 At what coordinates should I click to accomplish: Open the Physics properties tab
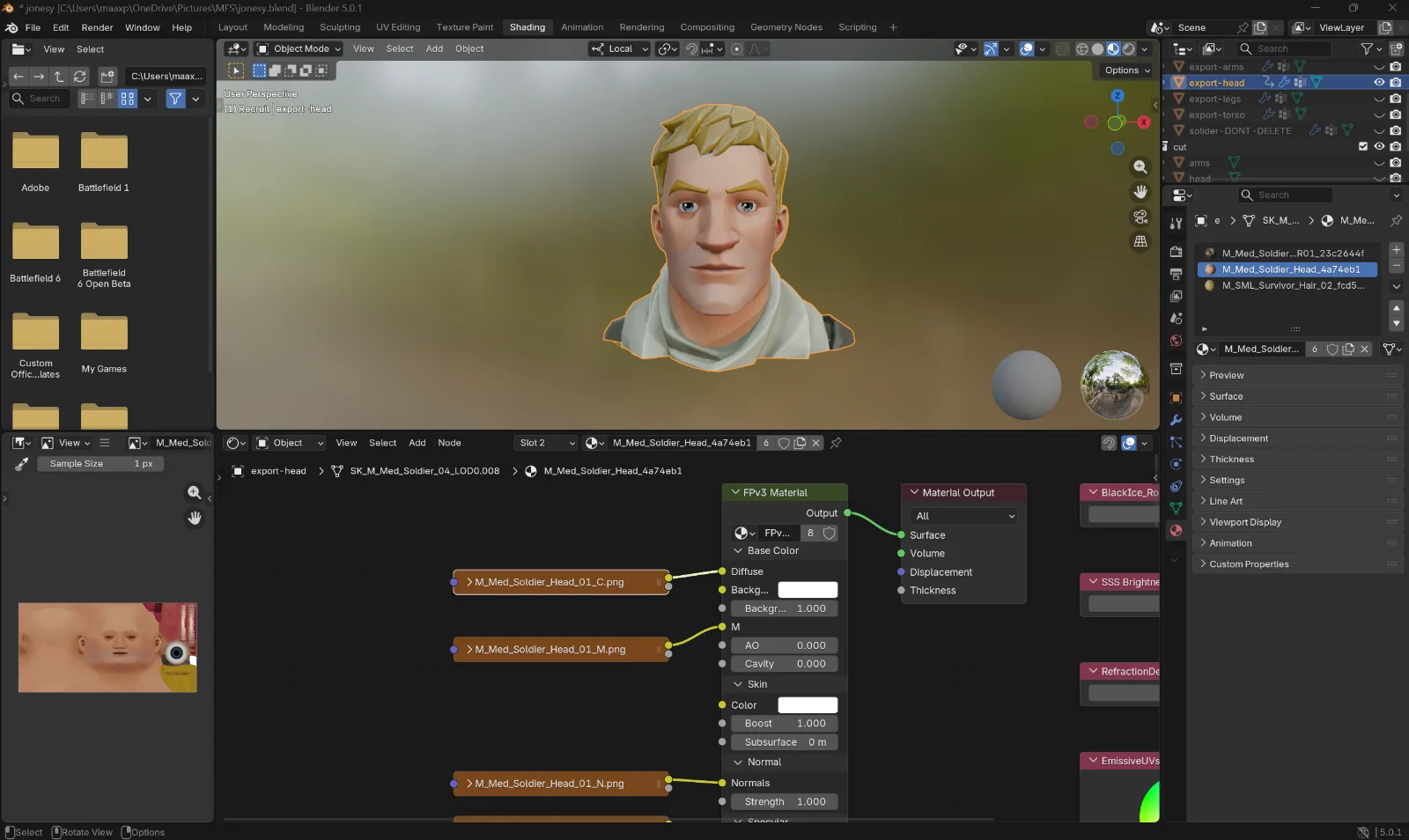pyautogui.click(x=1176, y=464)
